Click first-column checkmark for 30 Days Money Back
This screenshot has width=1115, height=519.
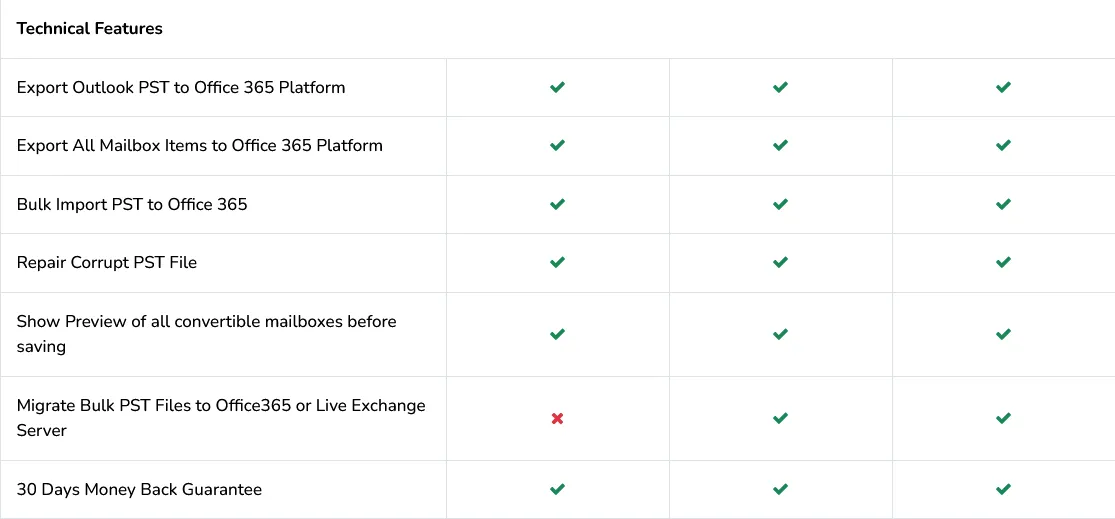(x=557, y=489)
